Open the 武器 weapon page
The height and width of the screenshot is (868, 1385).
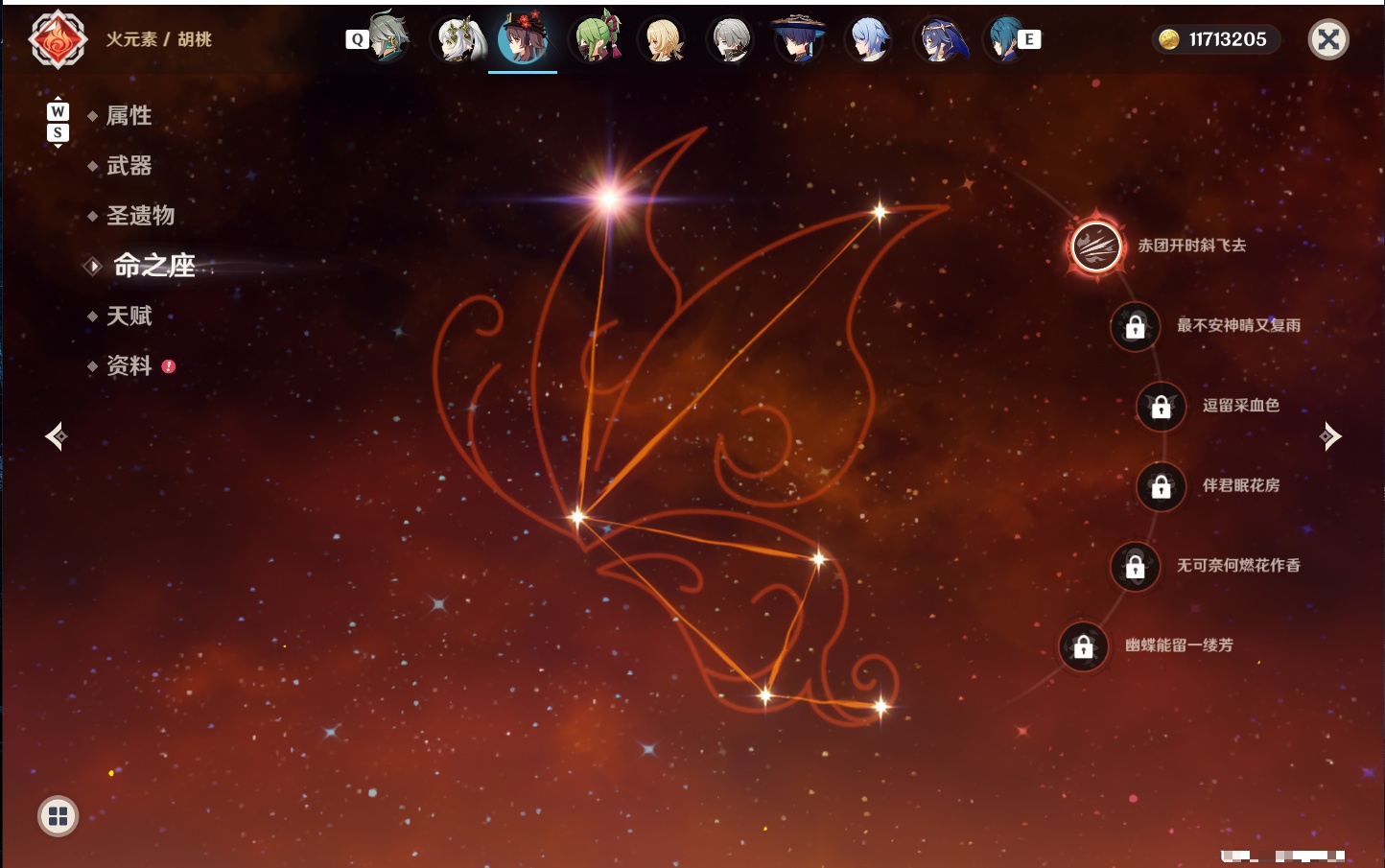(129, 166)
